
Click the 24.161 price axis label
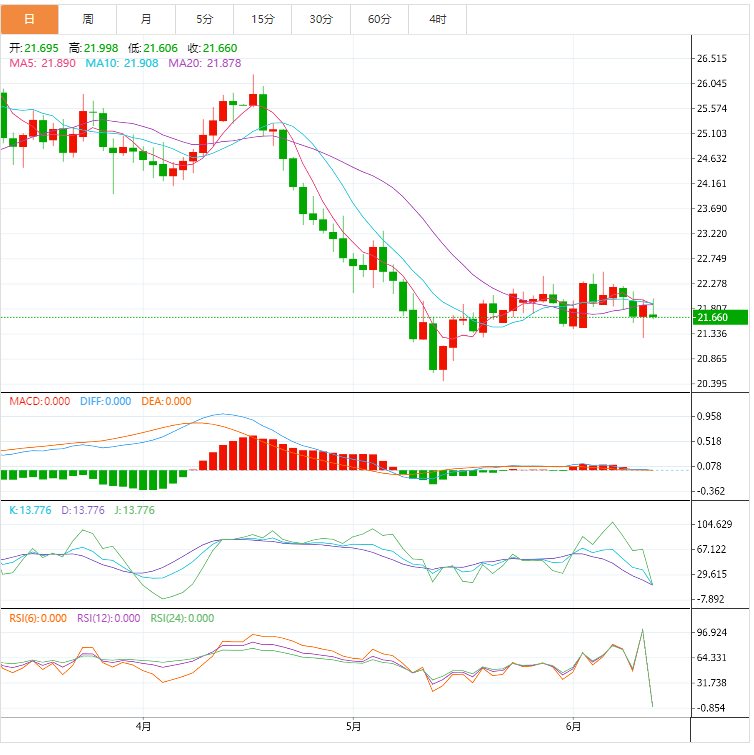pos(712,183)
